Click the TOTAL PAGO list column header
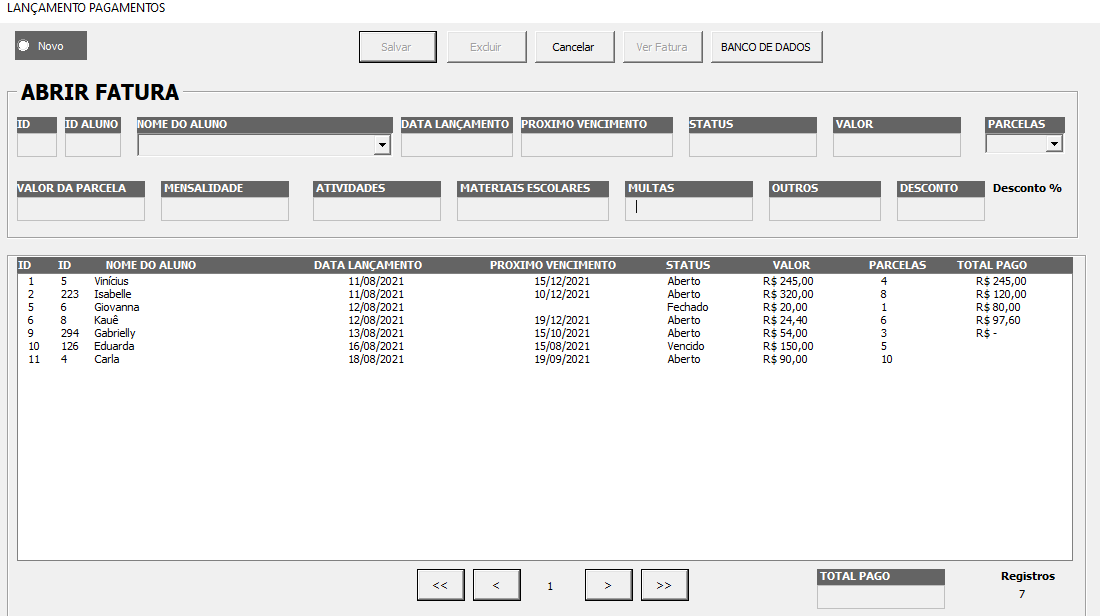Screen dimensions: 1100x616 click(992, 265)
